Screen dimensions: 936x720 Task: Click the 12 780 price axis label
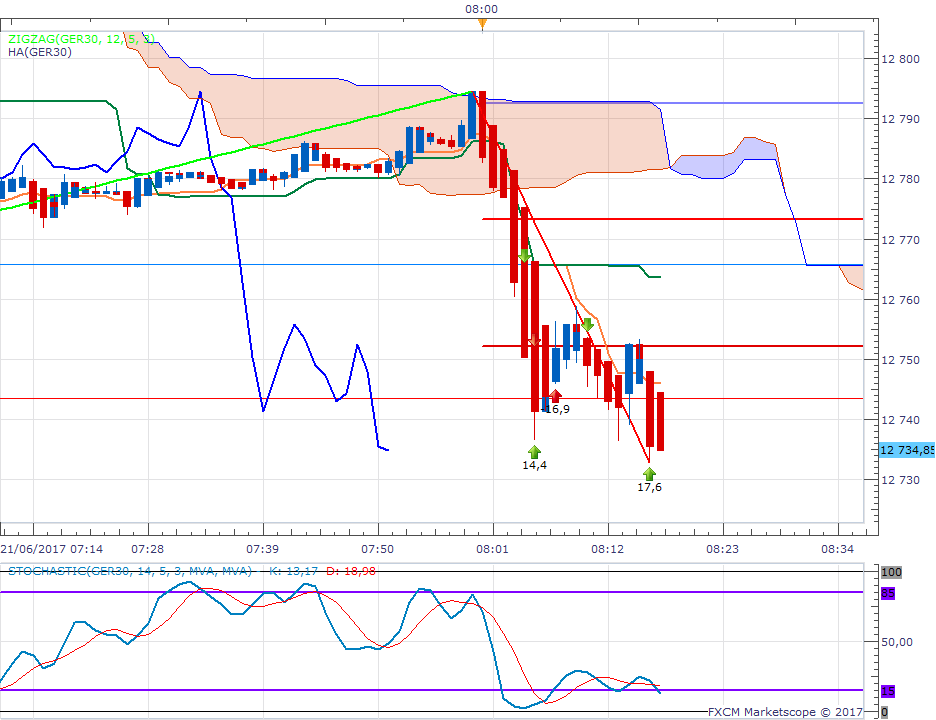tap(901, 179)
